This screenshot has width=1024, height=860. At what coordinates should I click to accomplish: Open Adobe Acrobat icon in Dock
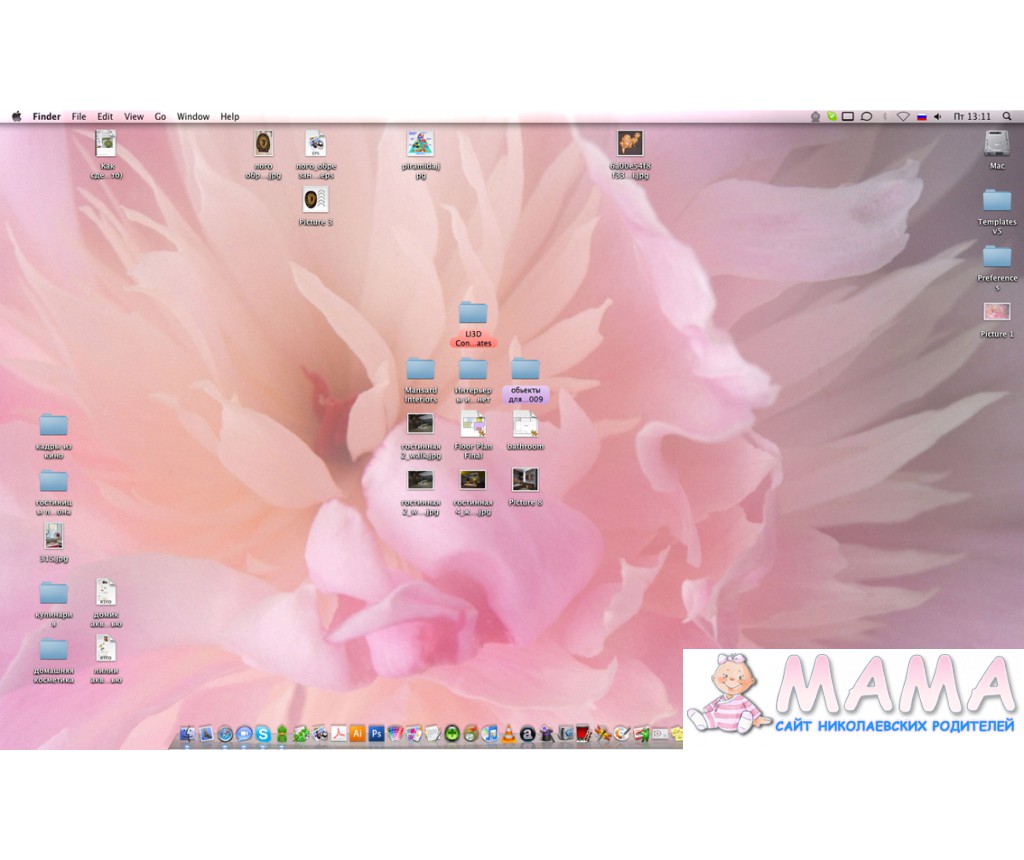click(x=339, y=734)
